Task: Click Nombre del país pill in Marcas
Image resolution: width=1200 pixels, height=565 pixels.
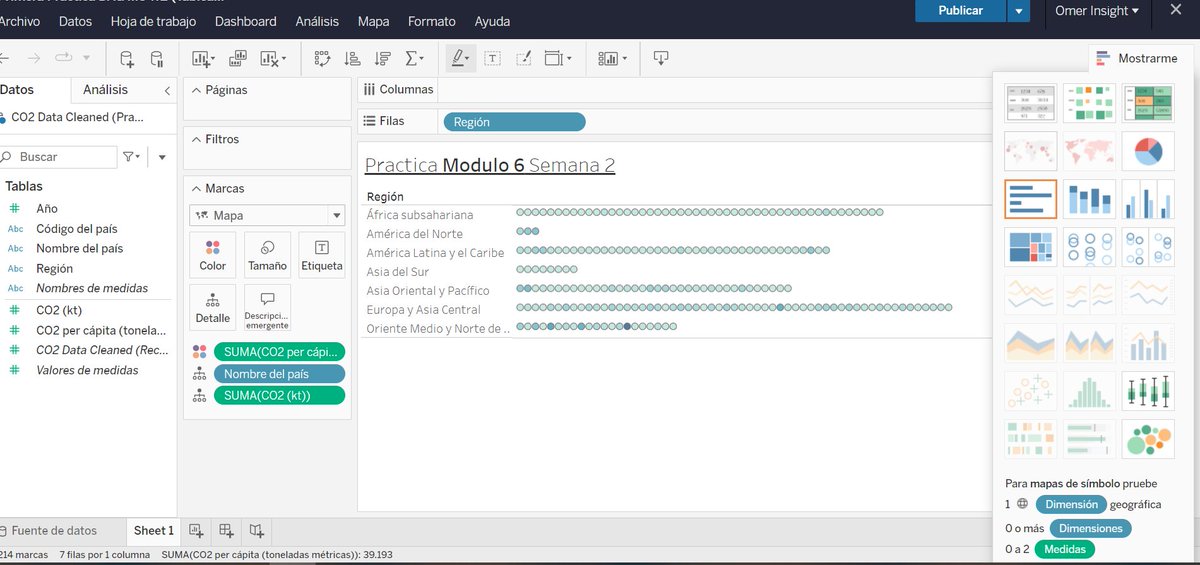Action: pyautogui.click(x=279, y=374)
